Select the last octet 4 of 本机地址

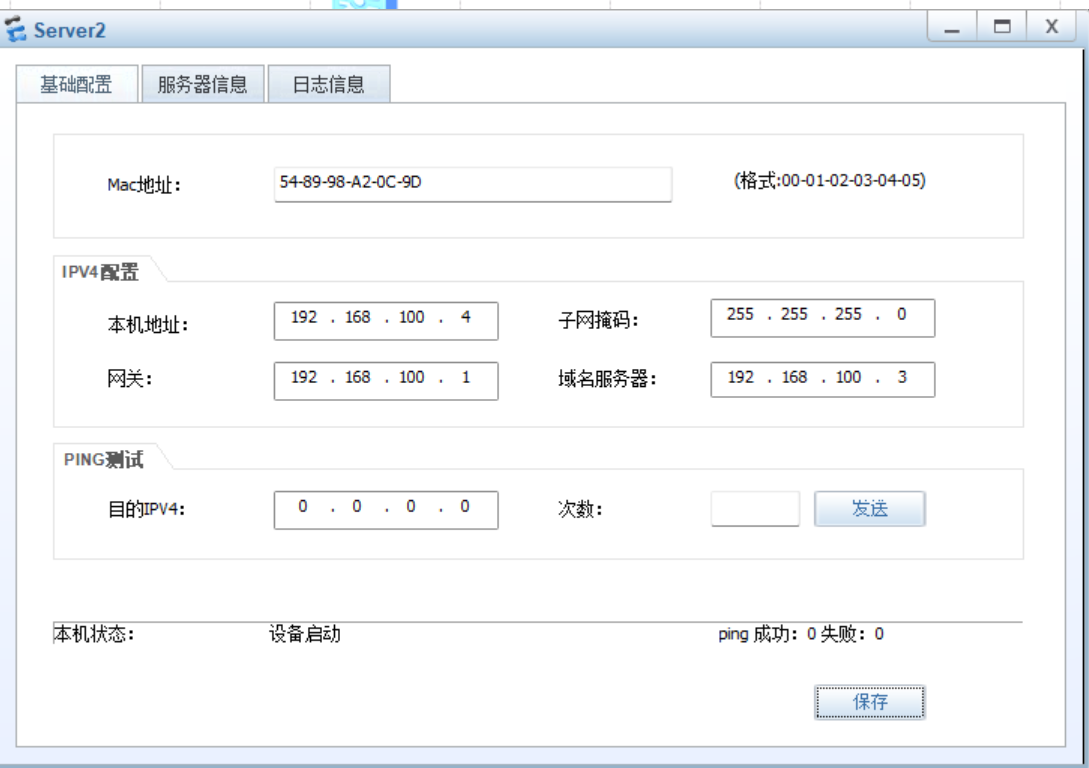coord(465,317)
